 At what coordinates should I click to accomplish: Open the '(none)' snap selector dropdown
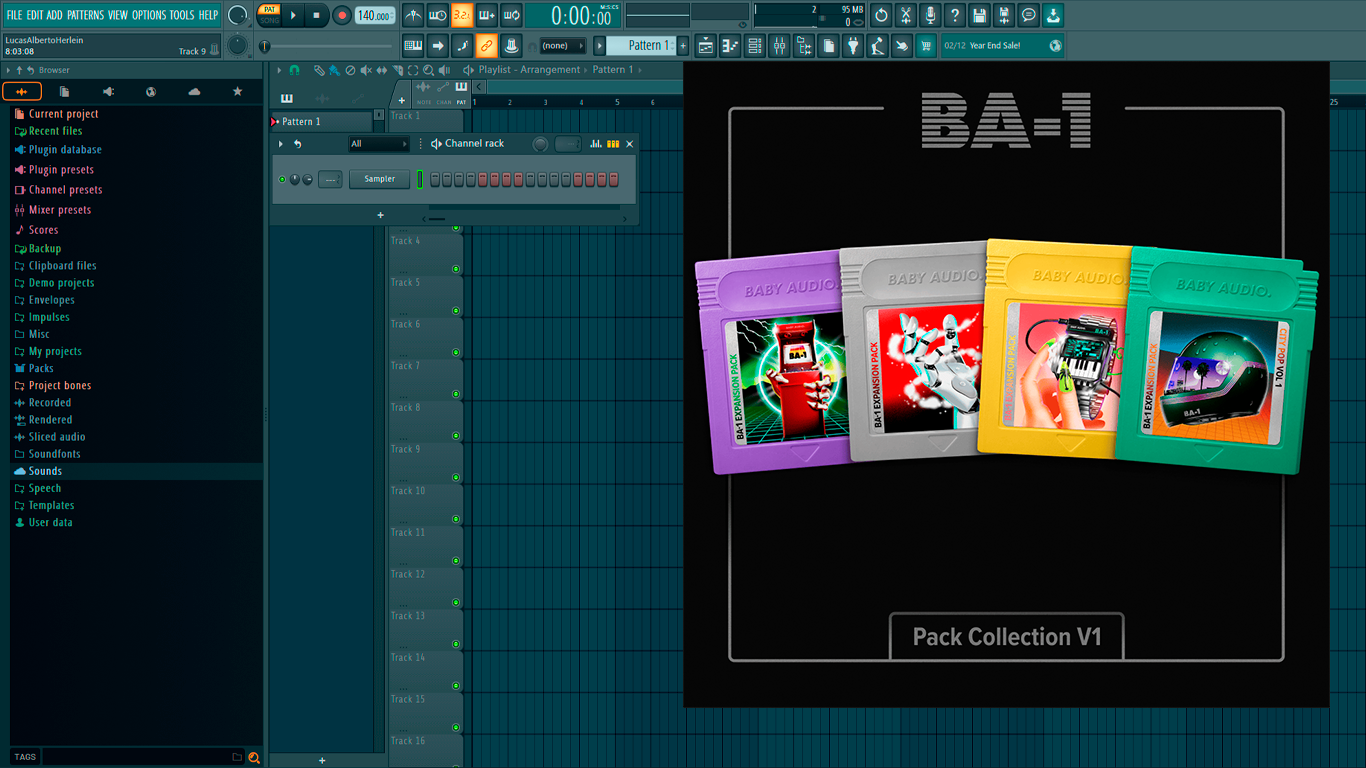click(x=562, y=45)
